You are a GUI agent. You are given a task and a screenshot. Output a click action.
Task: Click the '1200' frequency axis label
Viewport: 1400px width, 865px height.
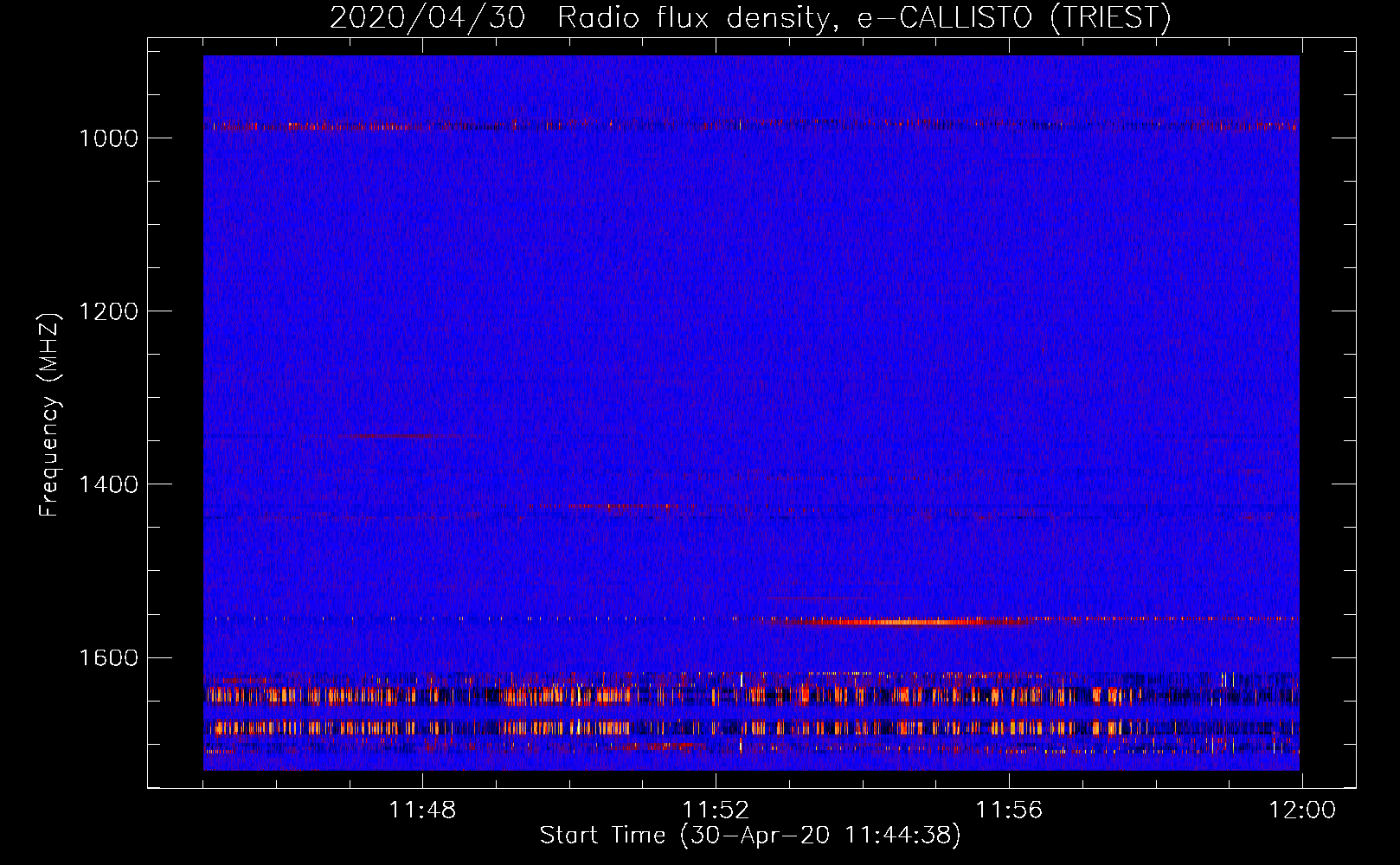[x=108, y=311]
